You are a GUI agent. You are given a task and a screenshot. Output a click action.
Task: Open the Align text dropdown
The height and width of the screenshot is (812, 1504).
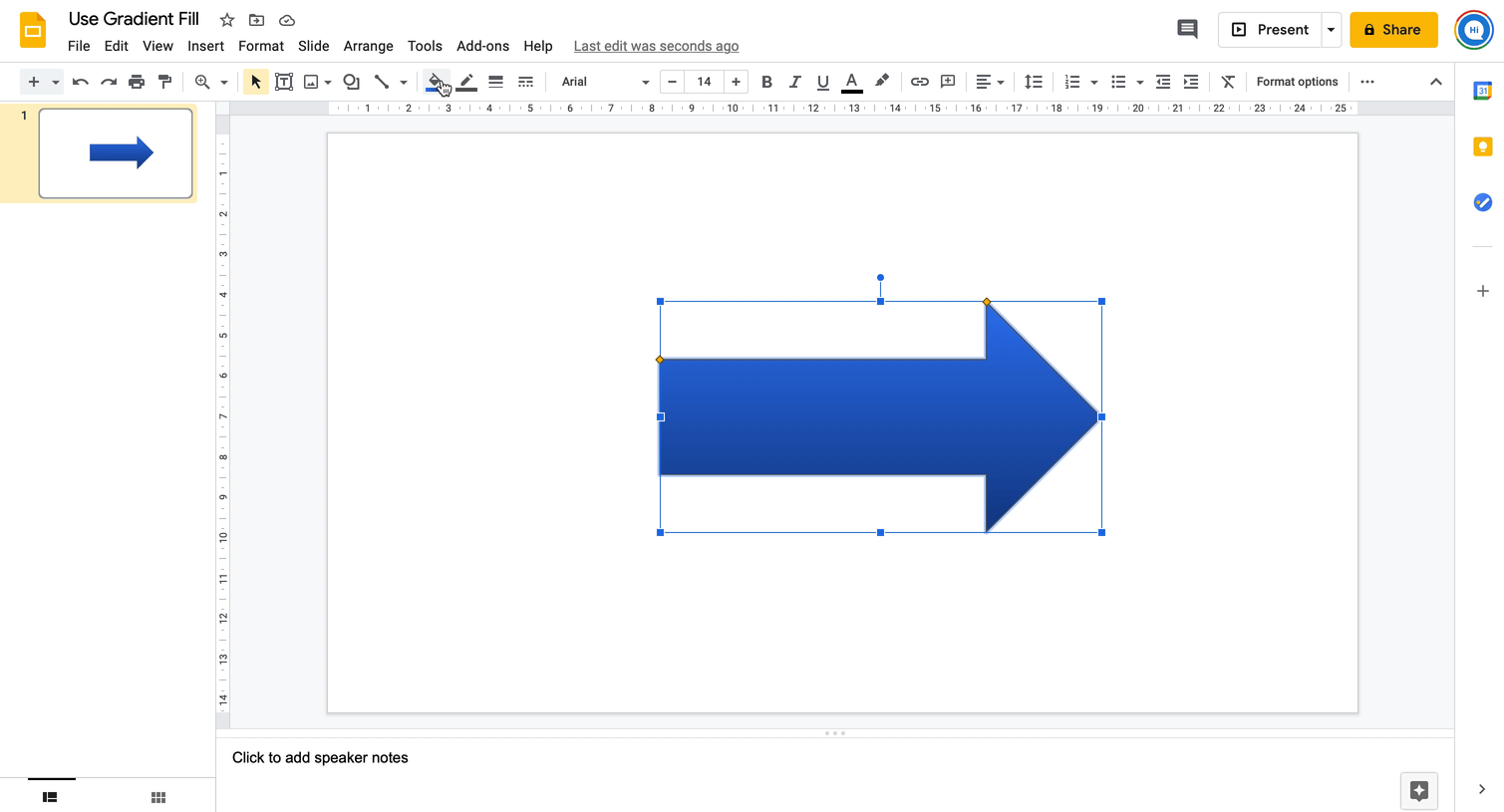[x=989, y=82]
